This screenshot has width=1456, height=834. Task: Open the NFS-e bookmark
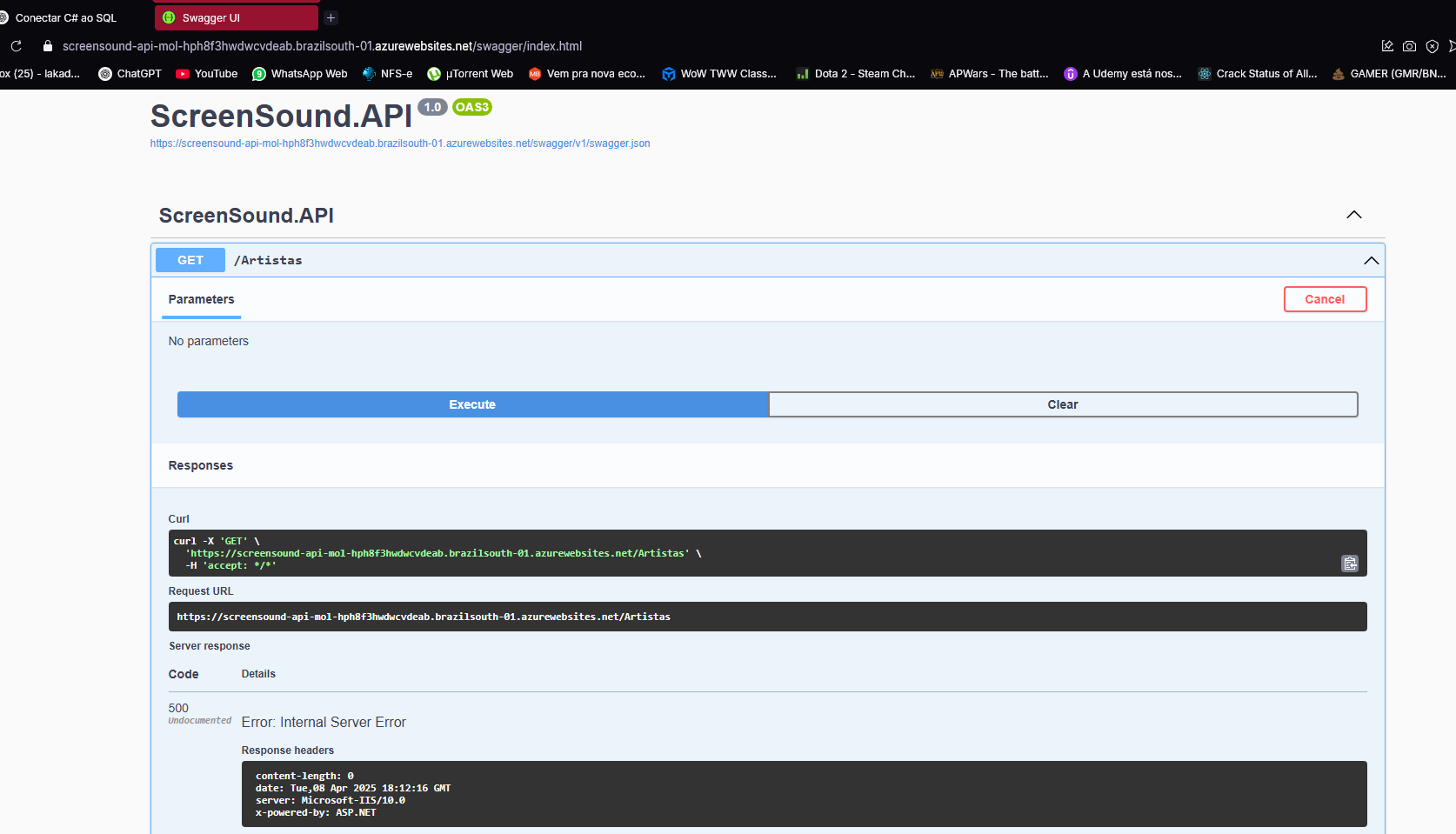(387, 74)
